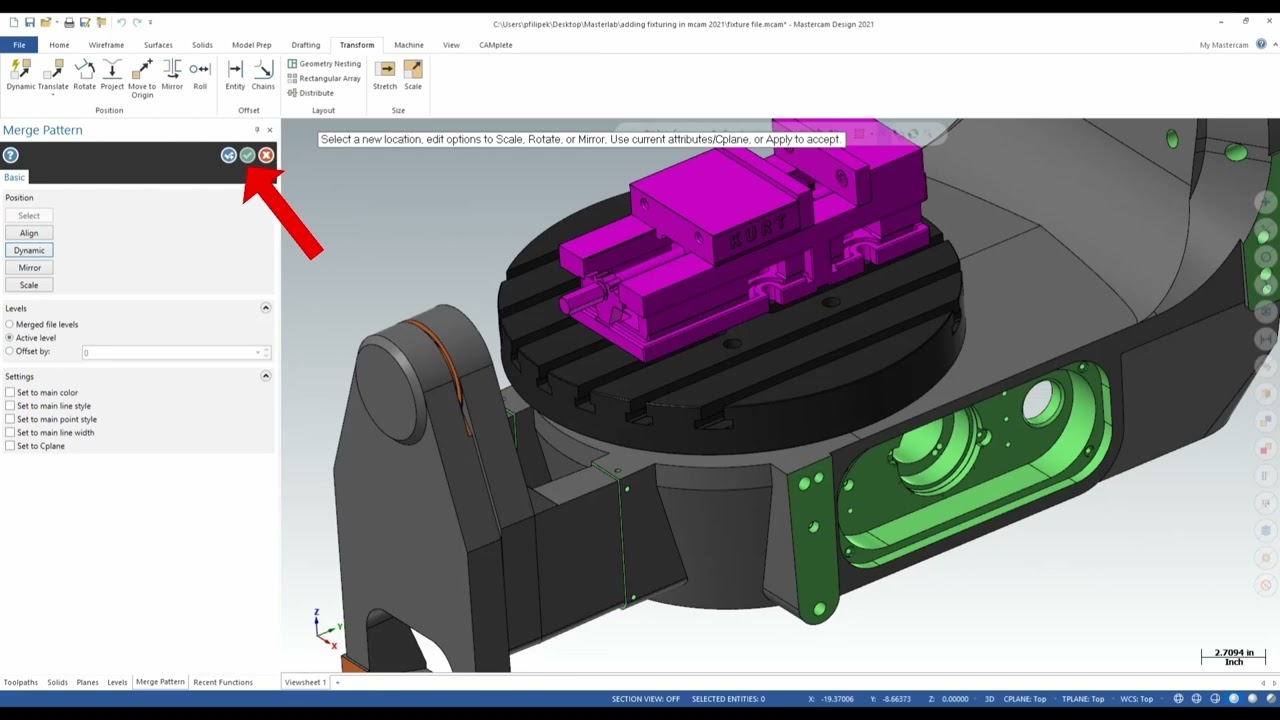Image resolution: width=1280 pixels, height=720 pixels.
Task: Click the Mirror position button
Action: (x=29, y=267)
